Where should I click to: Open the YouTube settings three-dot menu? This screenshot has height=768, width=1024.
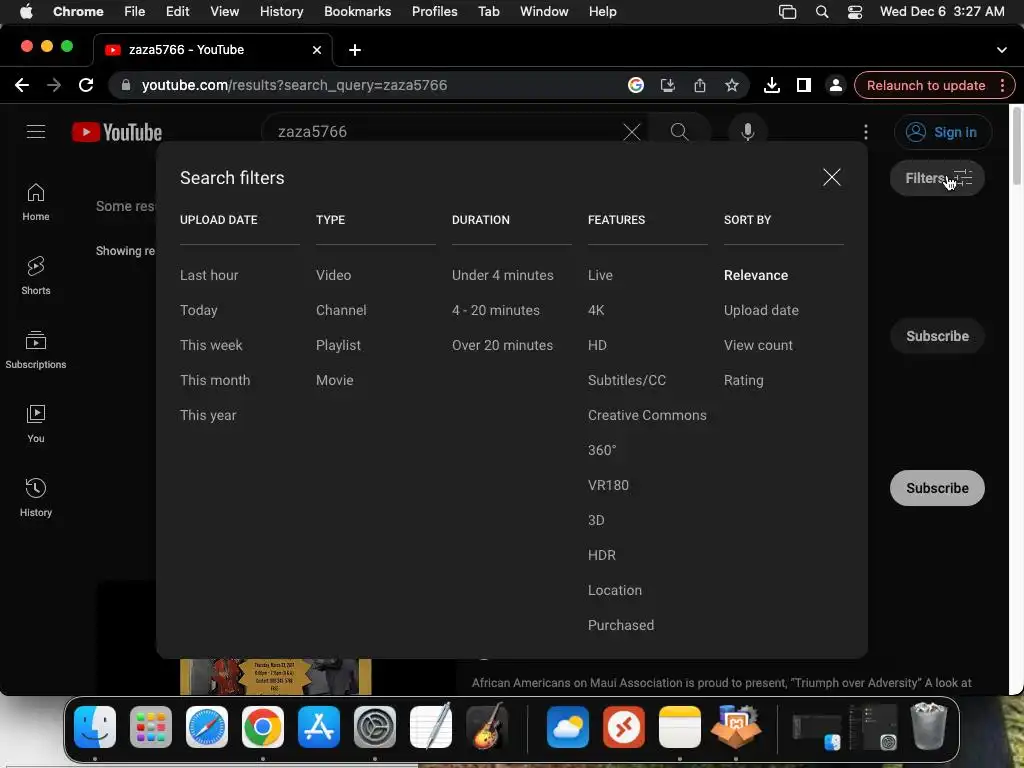coord(866,132)
